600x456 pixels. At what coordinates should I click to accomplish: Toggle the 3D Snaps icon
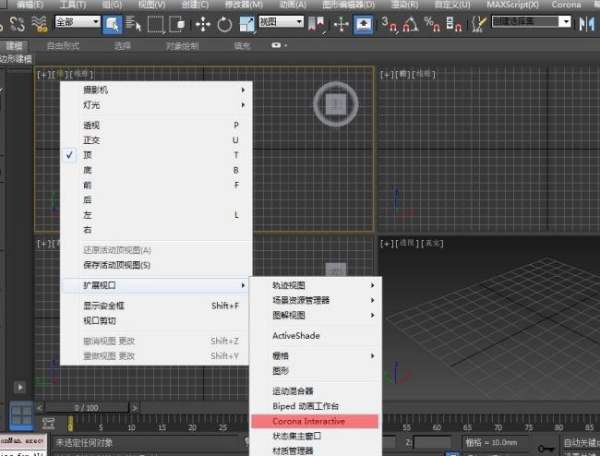coord(389,24)
